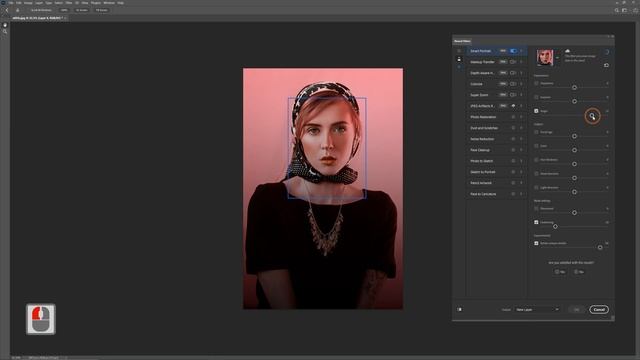The width and height of the screenshot is (640, 360).
Task: Click the 100% zoom button in options bar
Action: click(64, 10)
